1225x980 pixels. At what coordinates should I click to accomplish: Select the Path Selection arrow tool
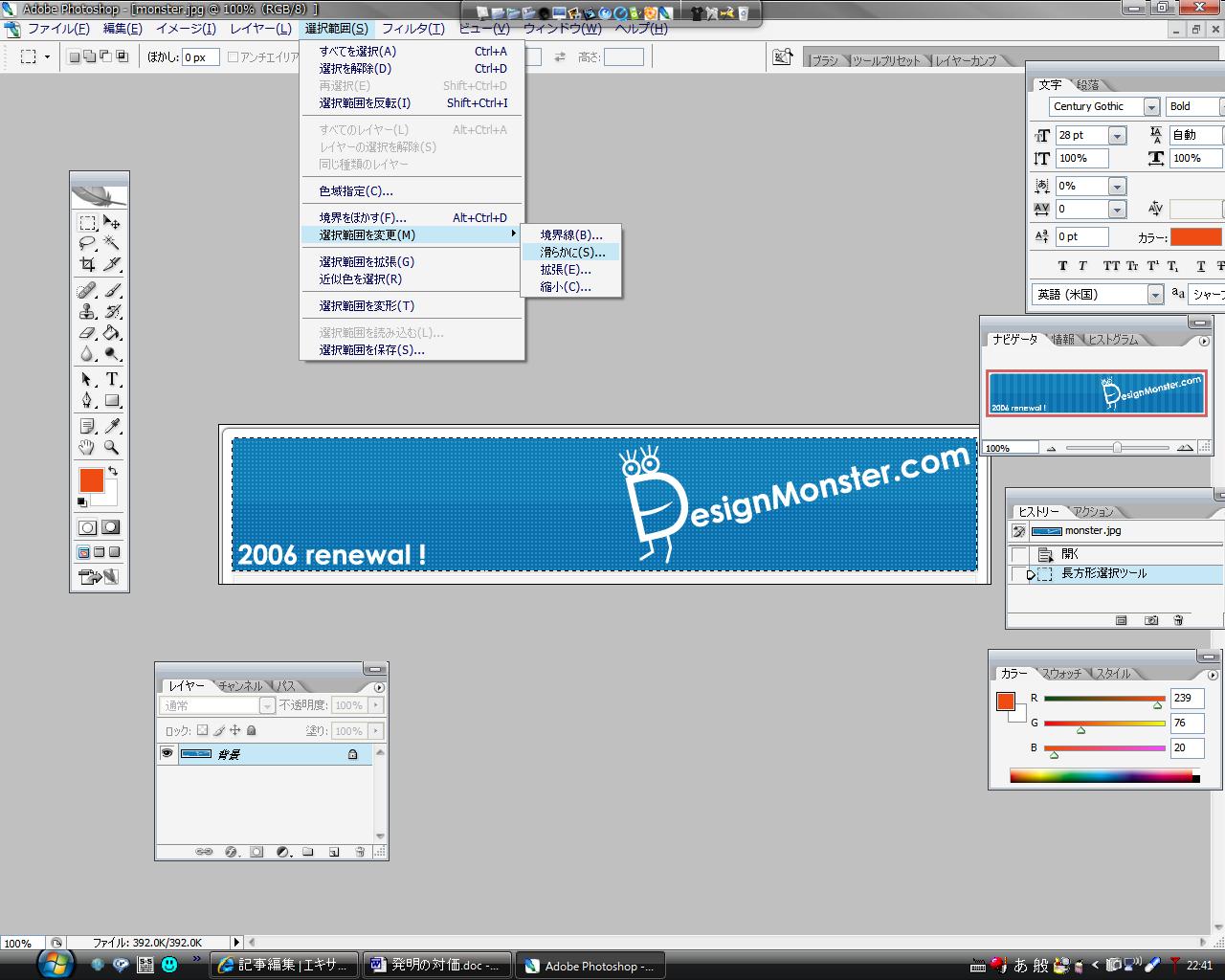pos(87,379)
